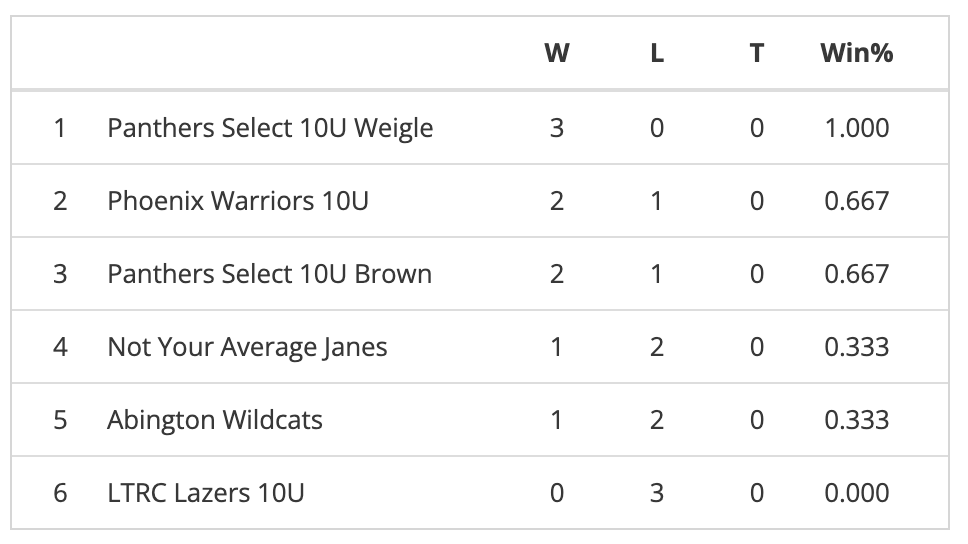Open LTRC Lazers 10U team
Screen dimensions: 968x544
(x=206, y=493)
